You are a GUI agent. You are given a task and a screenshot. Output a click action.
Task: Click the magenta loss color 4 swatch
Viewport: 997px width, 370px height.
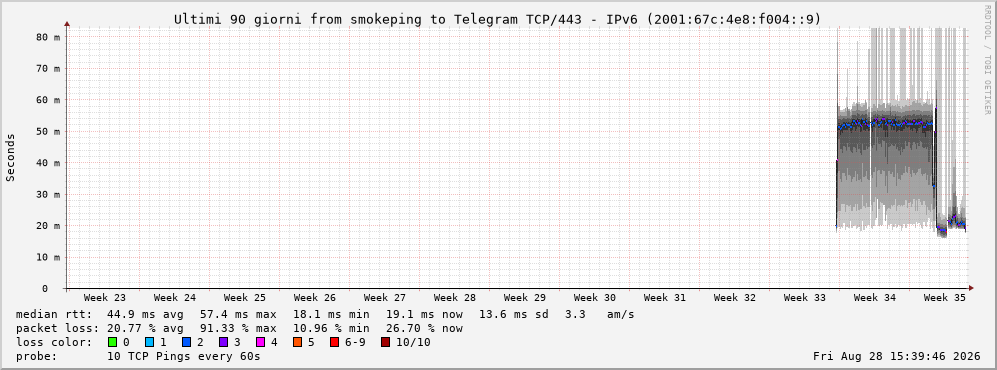coord(261,343)
